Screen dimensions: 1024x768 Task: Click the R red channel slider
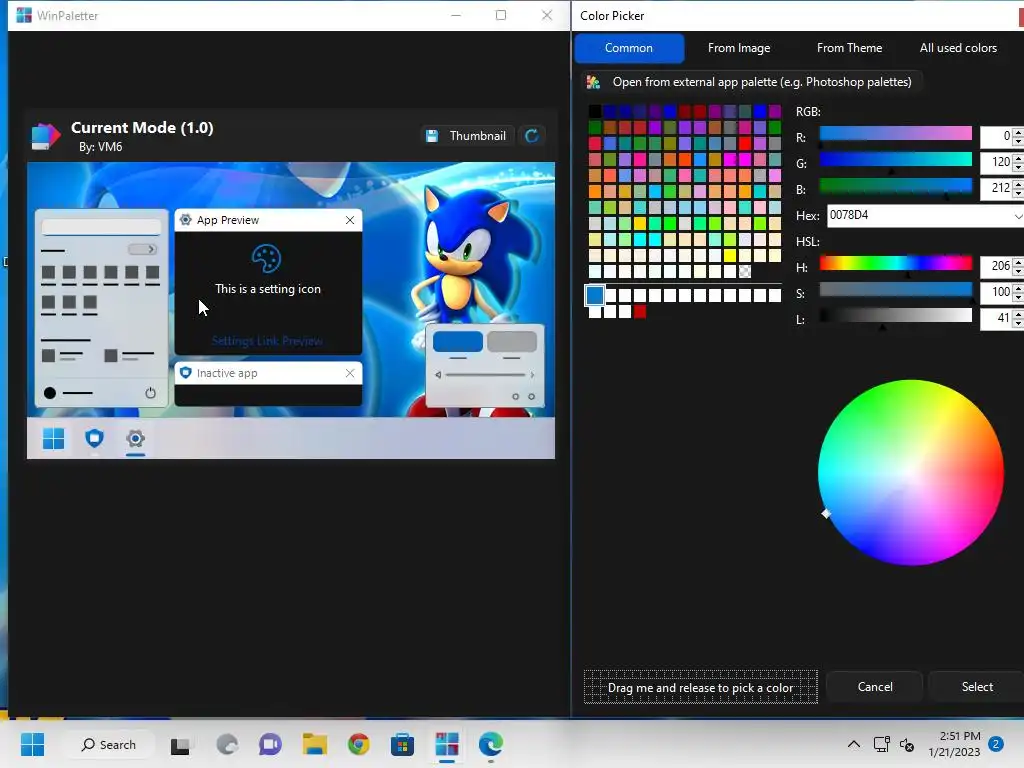coord(895,134)
